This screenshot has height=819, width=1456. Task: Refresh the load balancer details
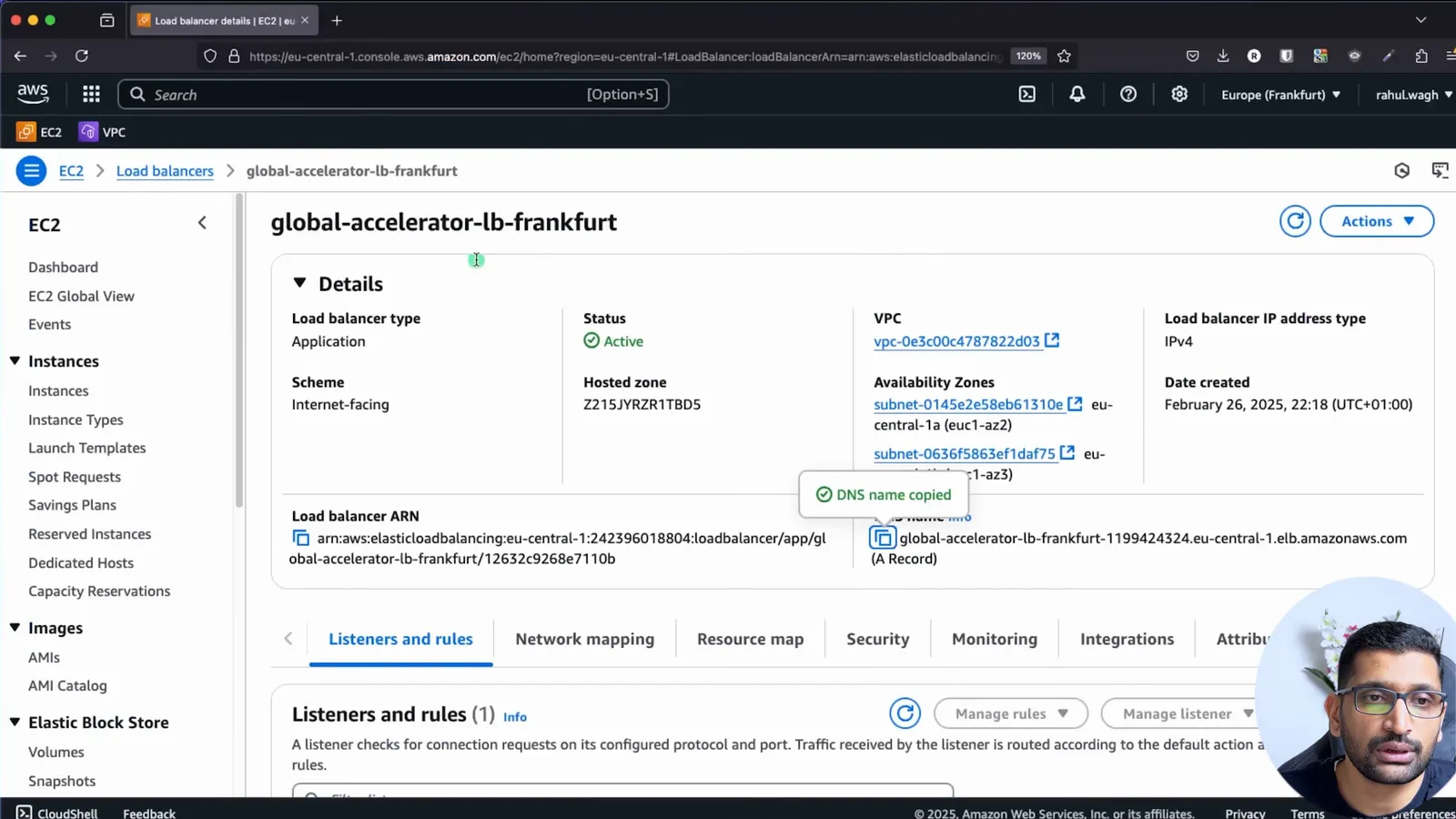coord(1295,221)
